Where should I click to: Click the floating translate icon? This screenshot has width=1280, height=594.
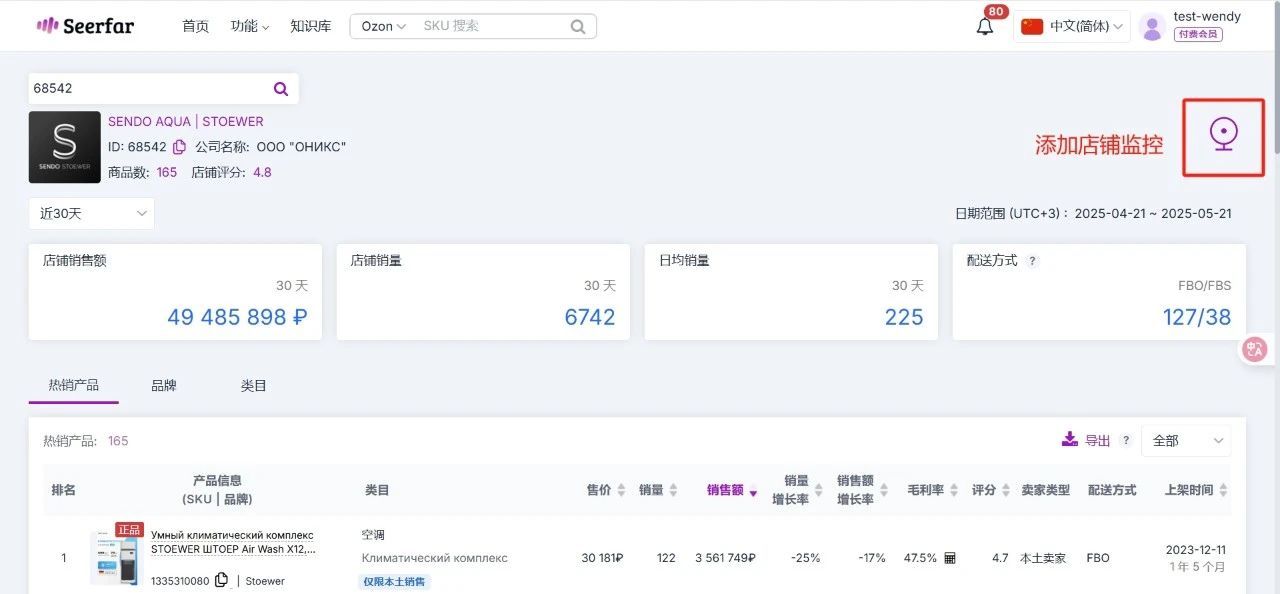[x=1255, y=349]
